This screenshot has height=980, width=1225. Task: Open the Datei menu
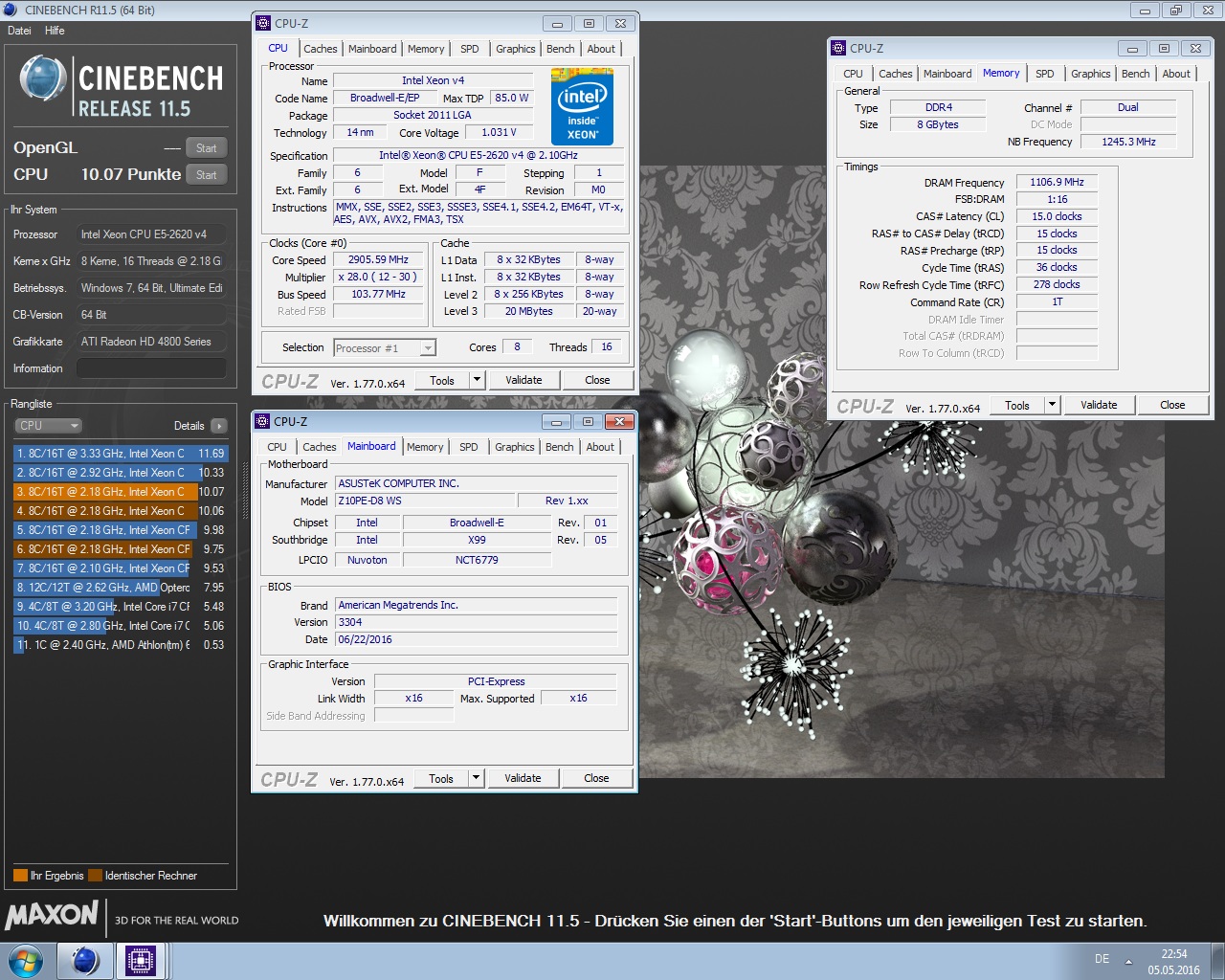[19, 31]
